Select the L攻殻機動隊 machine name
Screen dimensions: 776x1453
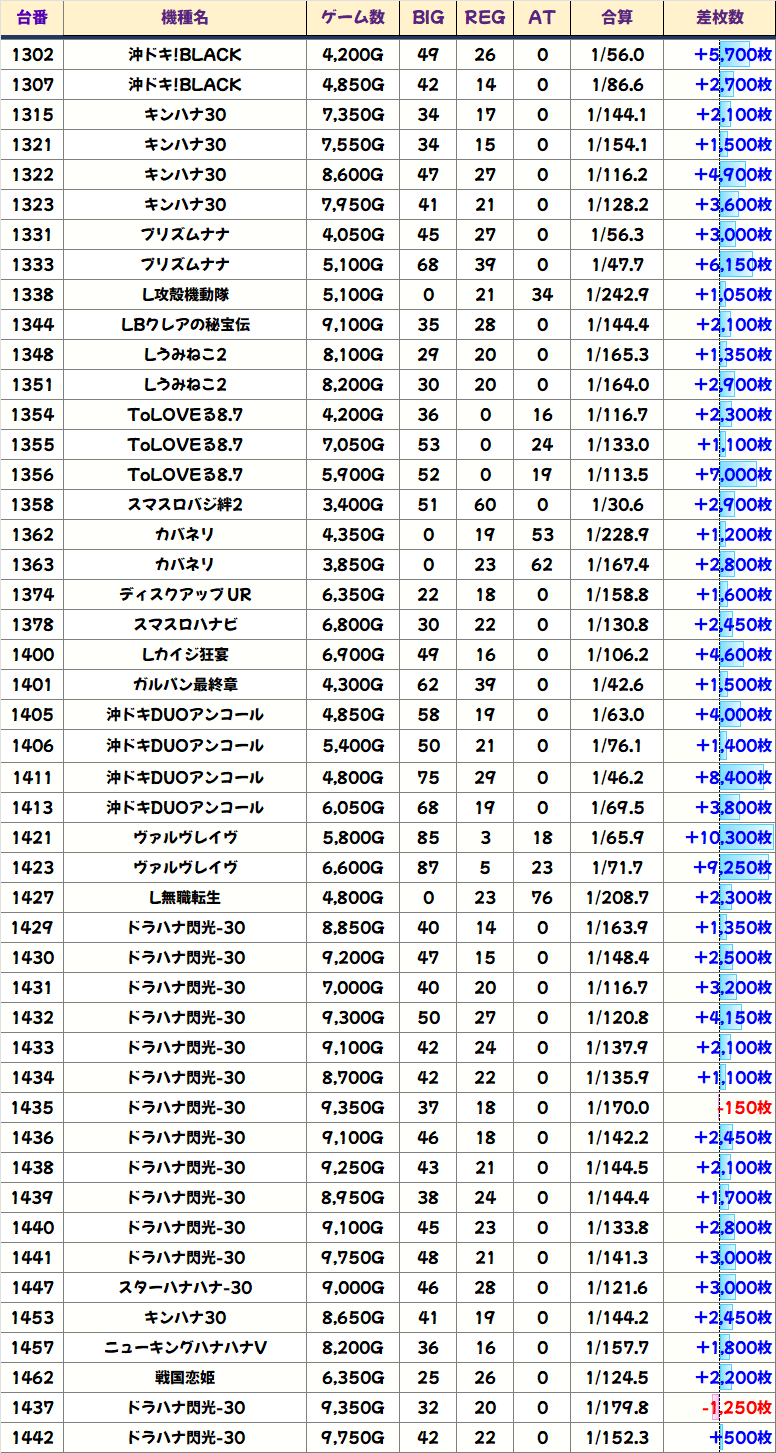[x=185, y=295]
